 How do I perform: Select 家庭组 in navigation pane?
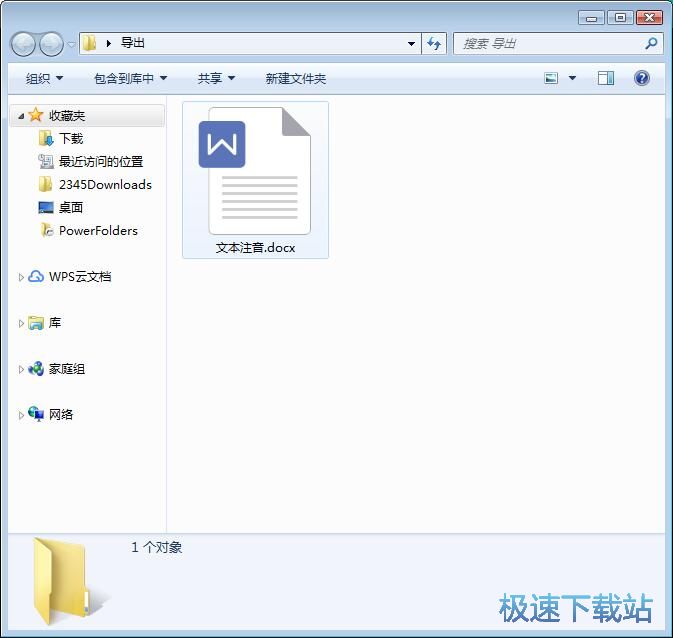[x=67, y=369]
